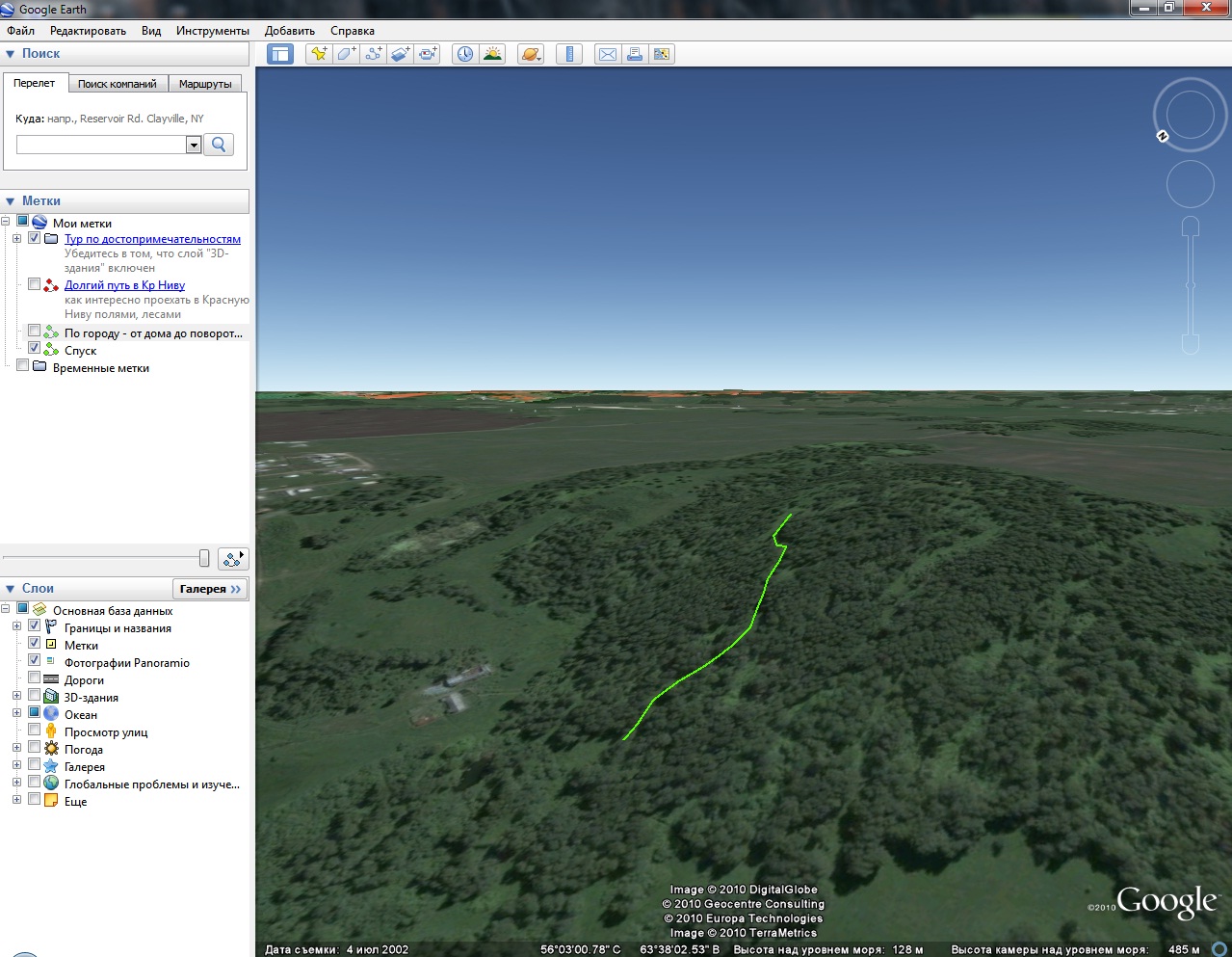This screenshot has height=957, width=1232.
Task: Open the Тур по достопримечательностям link
Action: 152,239
